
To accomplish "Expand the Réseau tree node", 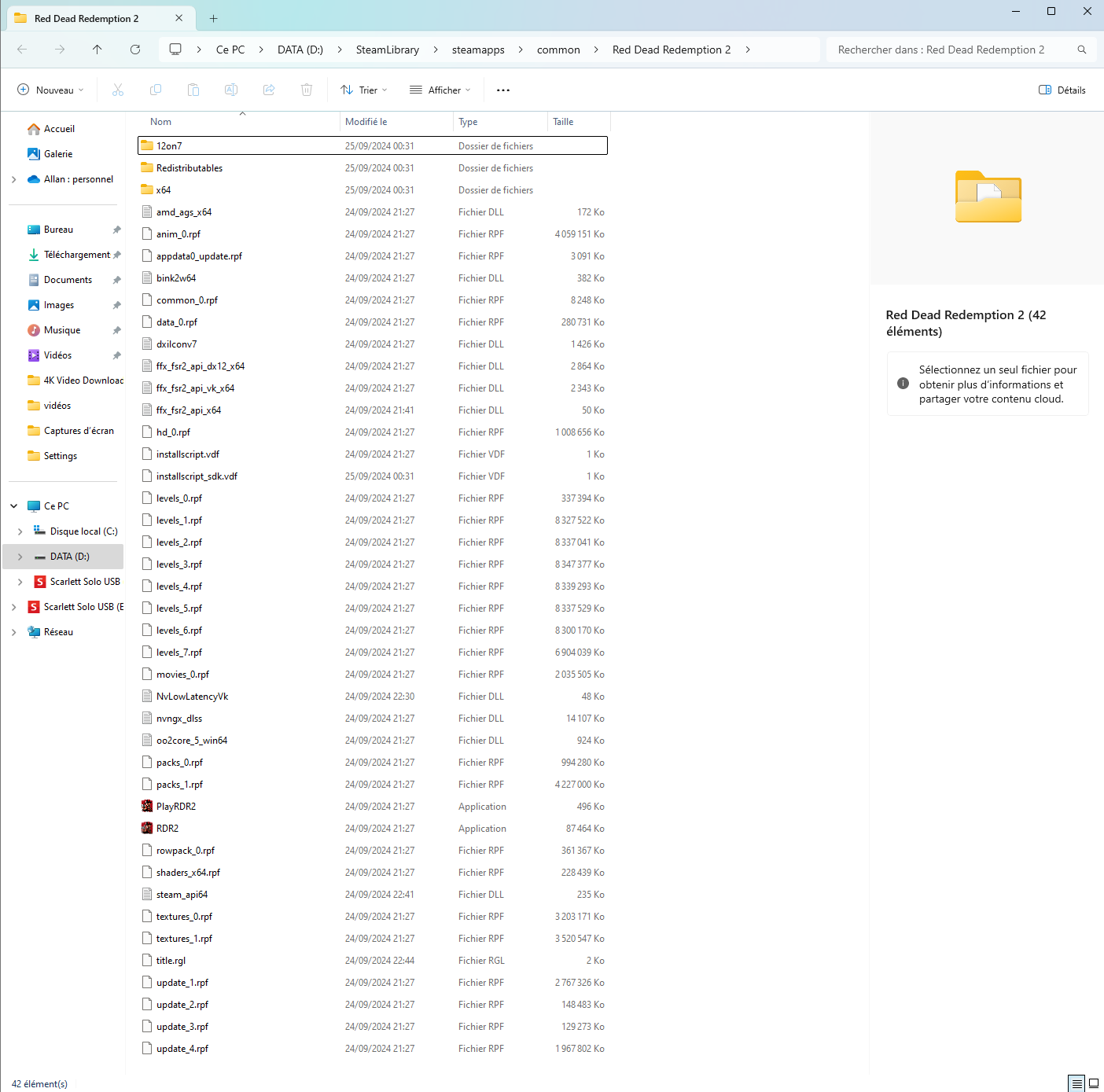I will coord(14,632).
